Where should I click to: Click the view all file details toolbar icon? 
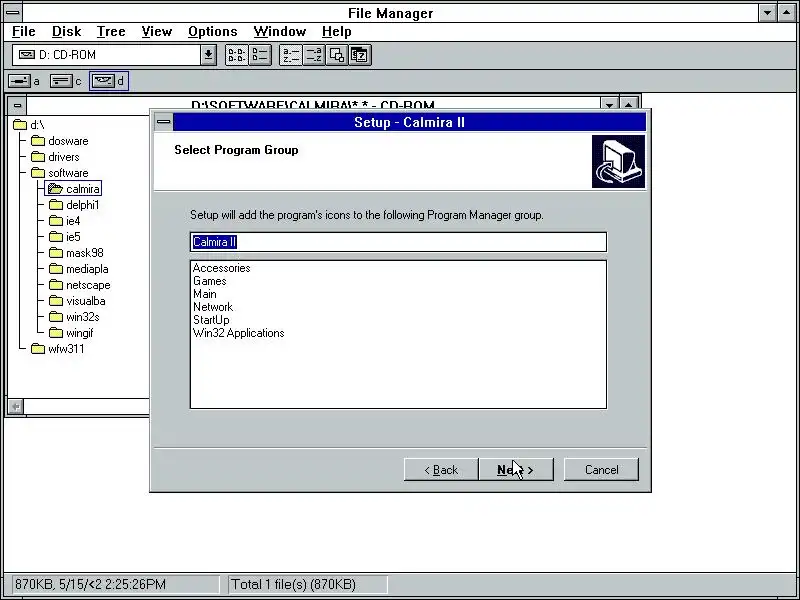(x=260, y=55)
